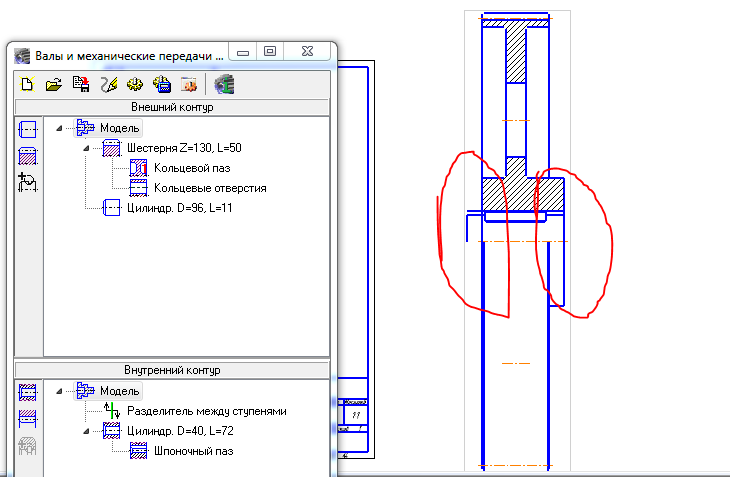Click the Шестерня hatched step icon

112,148
